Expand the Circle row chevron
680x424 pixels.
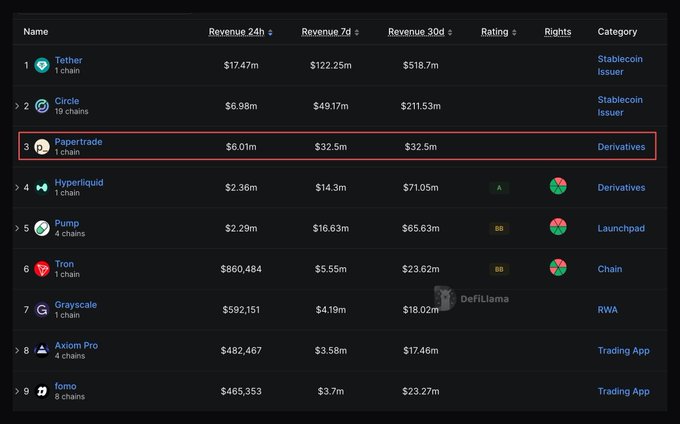(17, 106)
